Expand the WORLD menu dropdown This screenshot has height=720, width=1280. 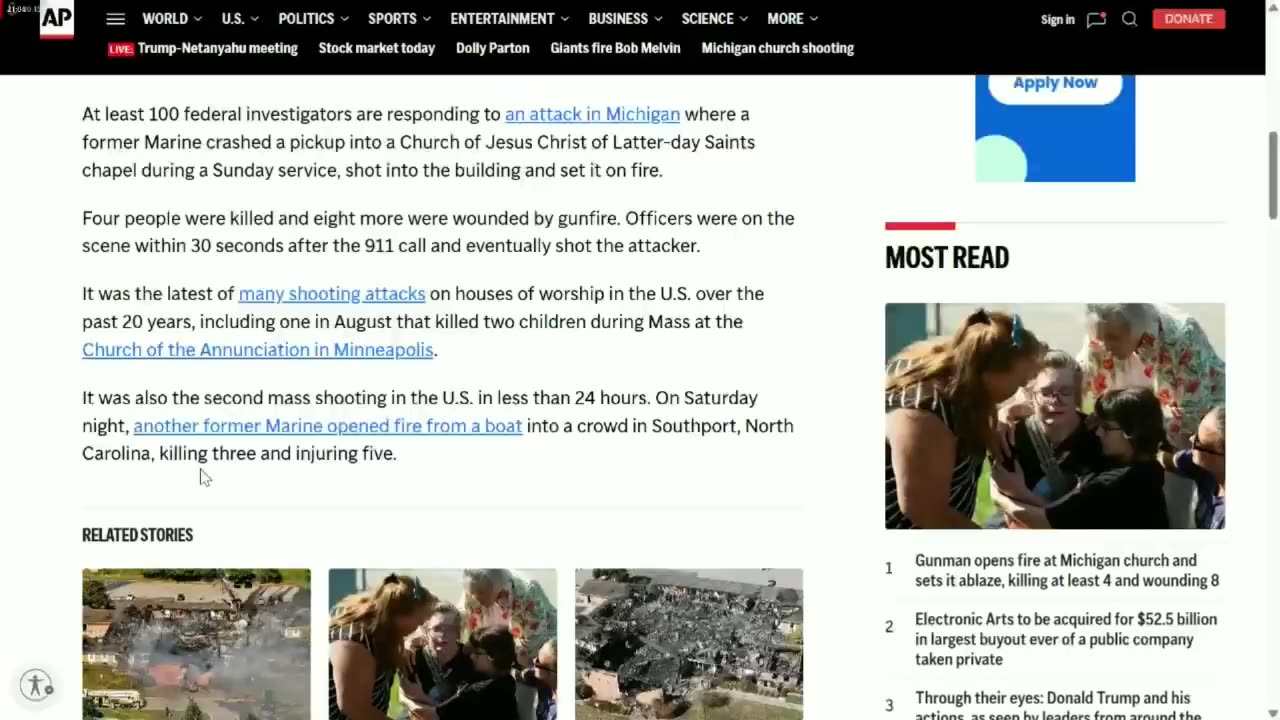[x=172, y=19]
